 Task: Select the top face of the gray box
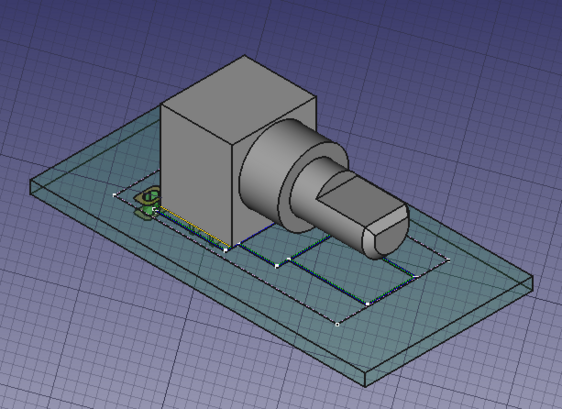238,99
